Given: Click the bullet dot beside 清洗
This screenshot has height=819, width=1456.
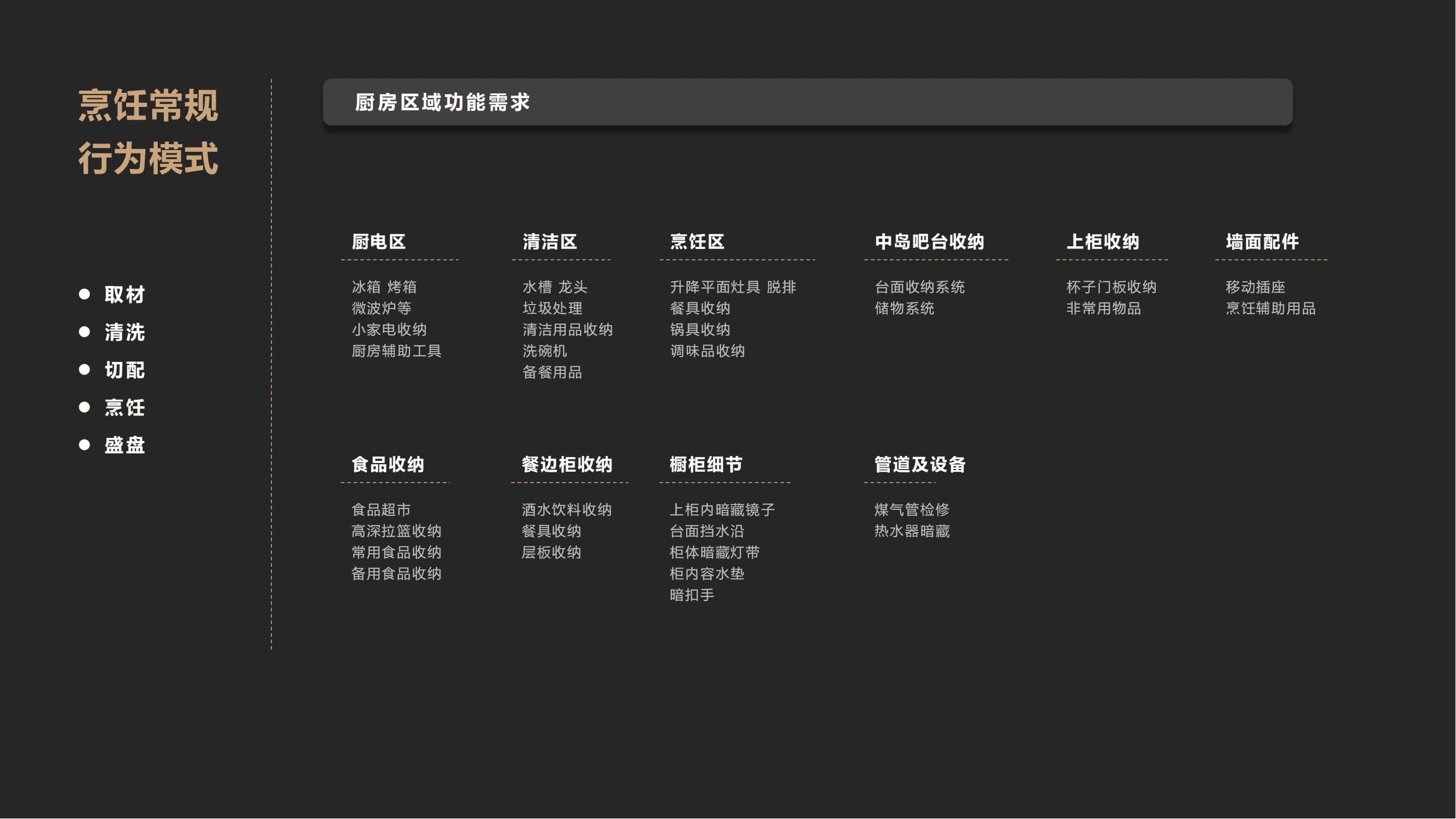Looking at the screenshot, I should coord(84,332).
